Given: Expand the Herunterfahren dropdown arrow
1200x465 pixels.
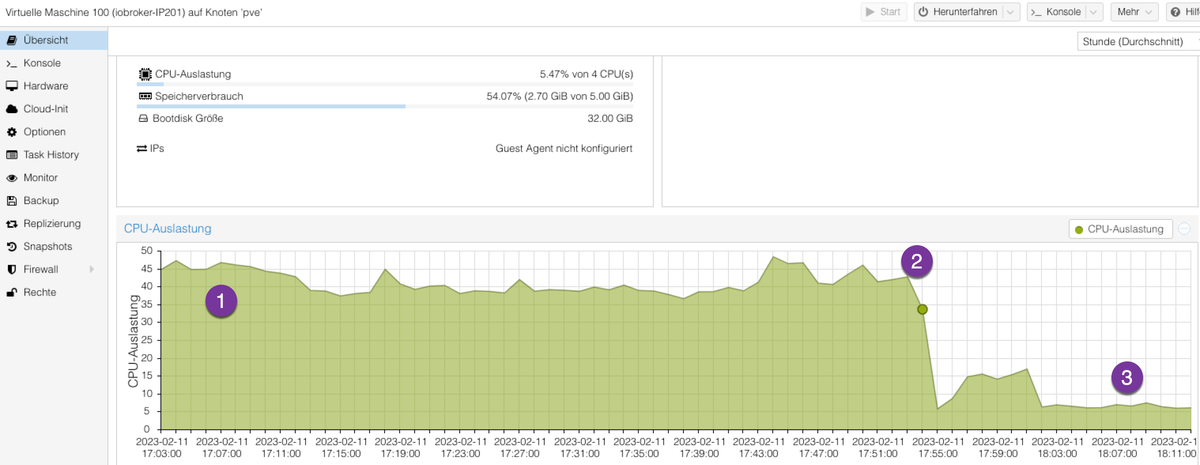Looking at the screenshot, I should (x=1012, y=12).
